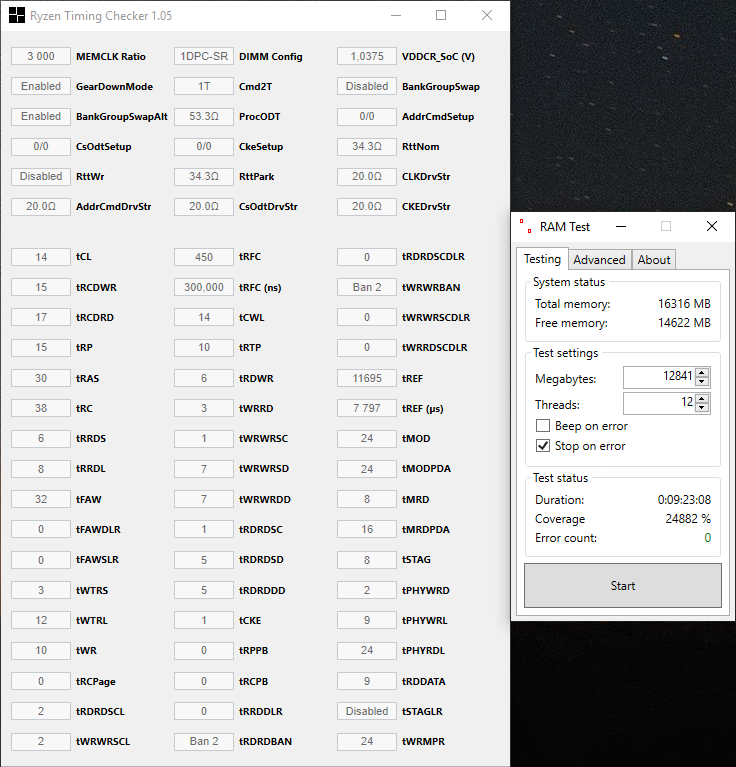Click the Coverage value 24882 %

pyautogui.click(x=688, y=519)
